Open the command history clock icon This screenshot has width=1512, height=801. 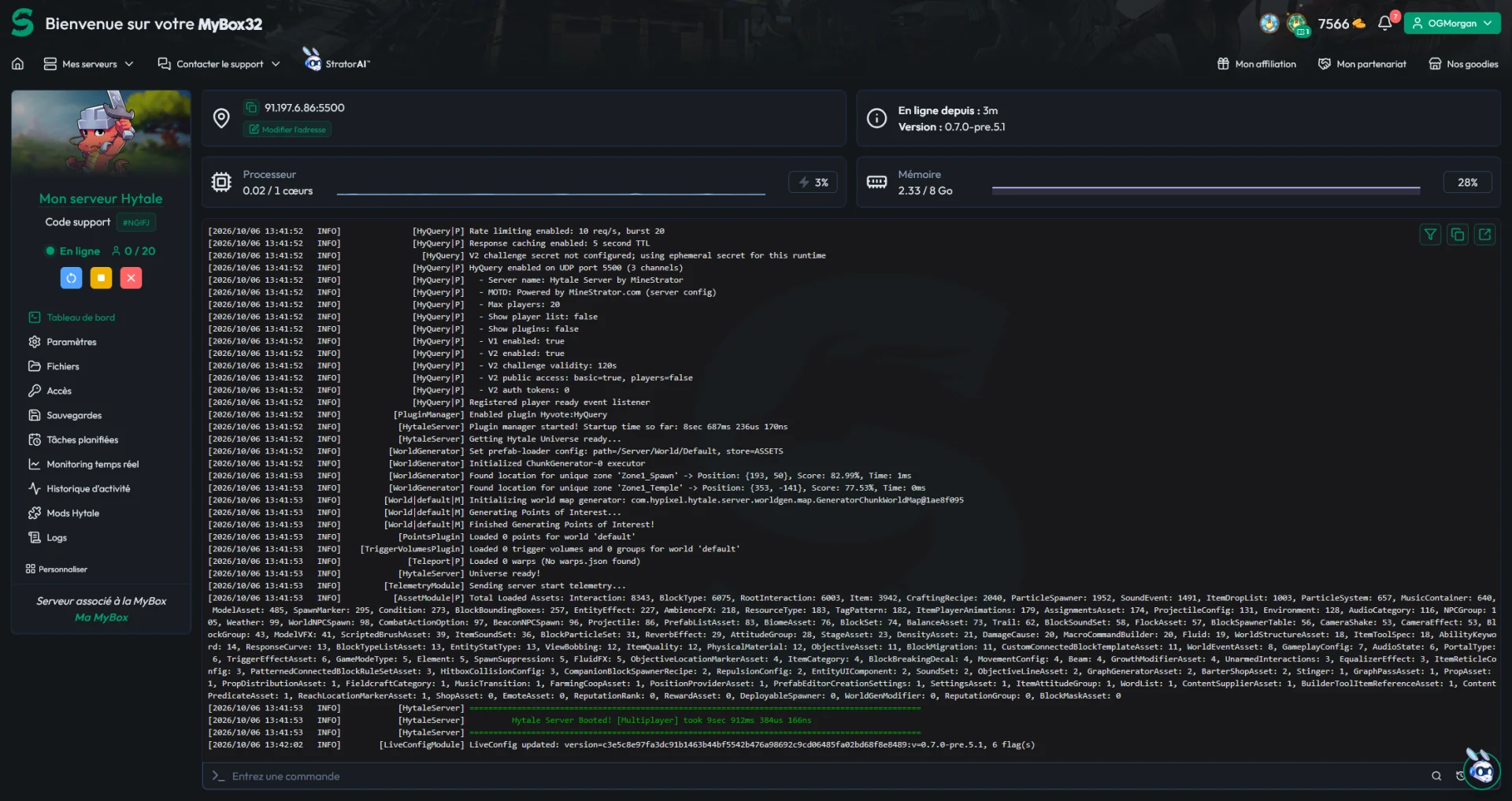point(1459,776)
